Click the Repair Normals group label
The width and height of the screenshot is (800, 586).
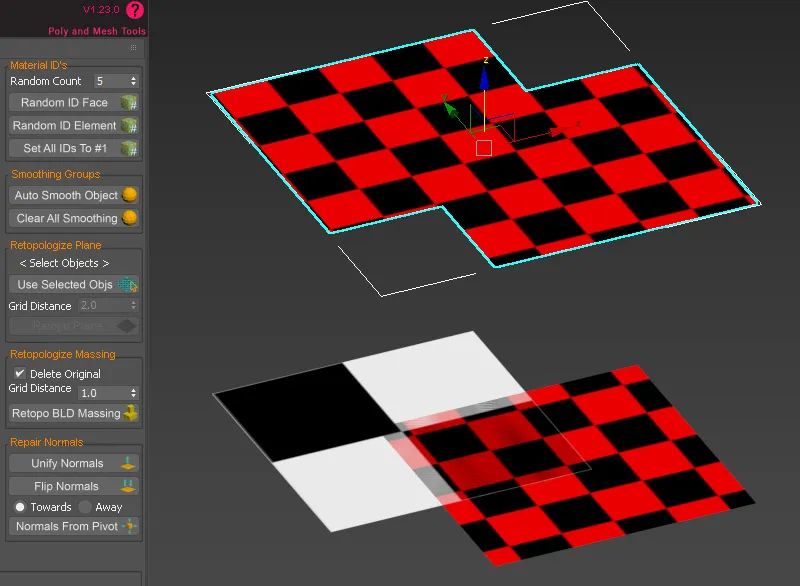(x=46, y=442)
